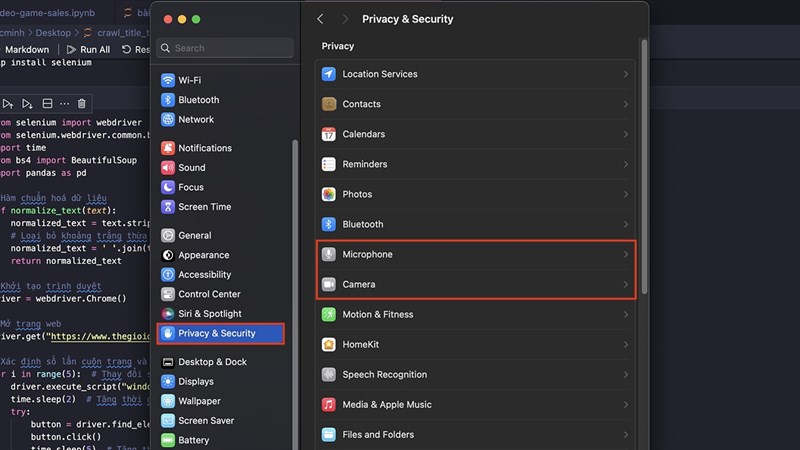Open Reminders privacy row

(476, 164)
